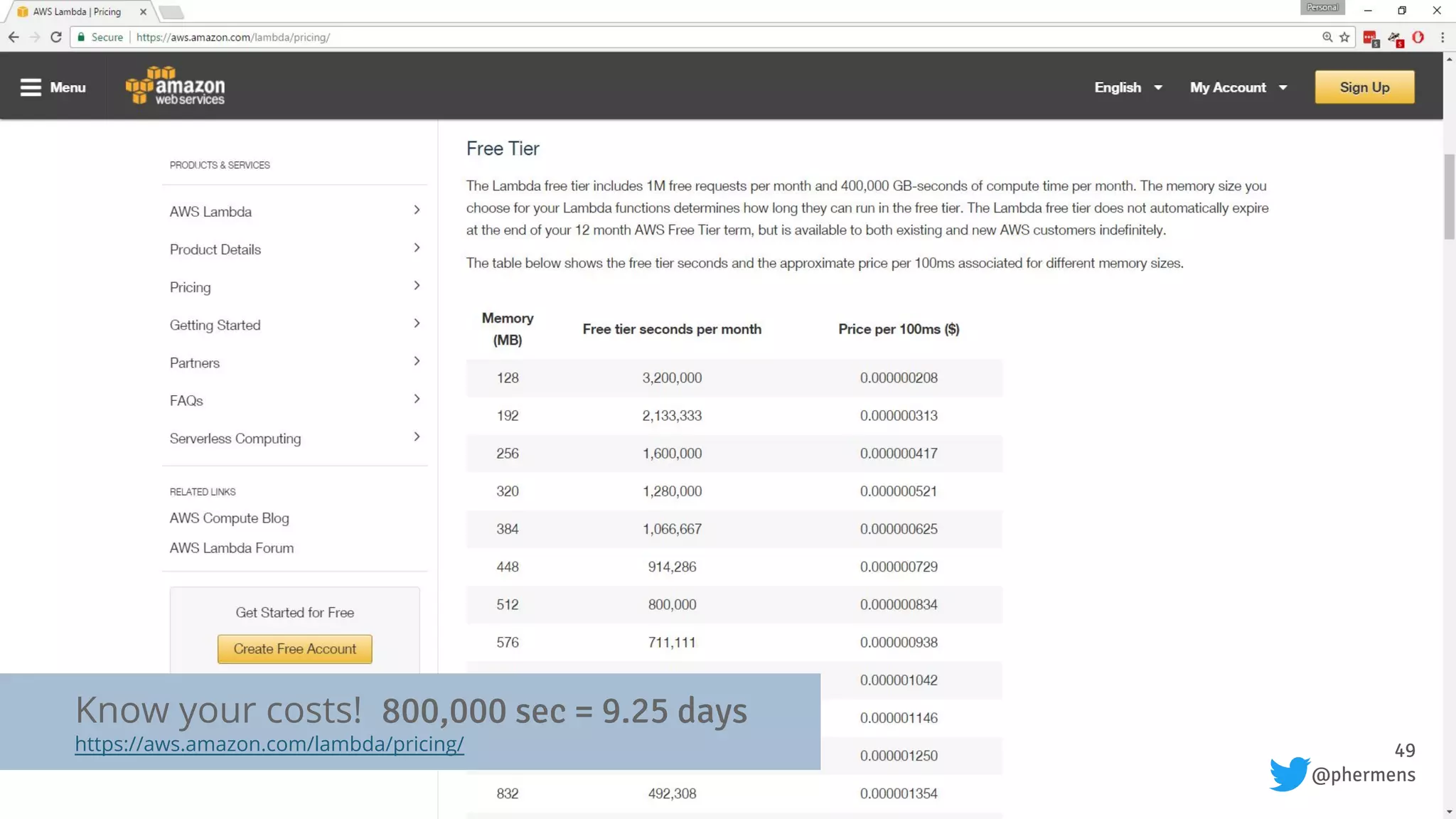Open the English language dropdown
Viewport: 1456px width, 819px height.
click(x=1128, y=87)
